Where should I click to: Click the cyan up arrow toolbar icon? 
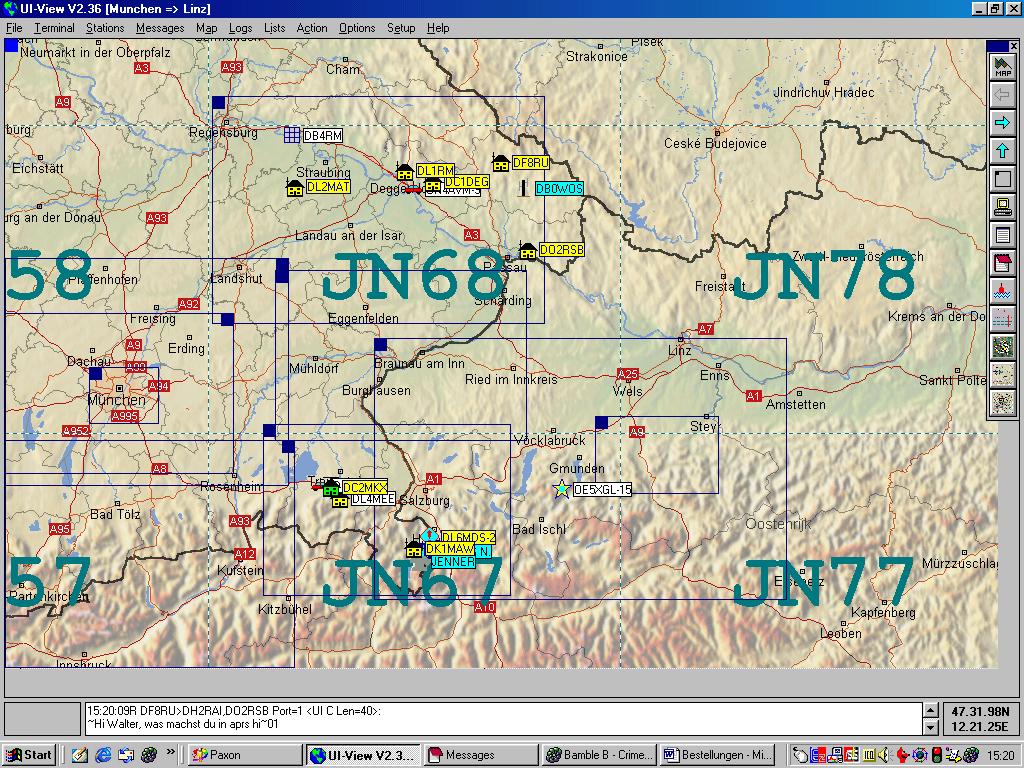1001,151
